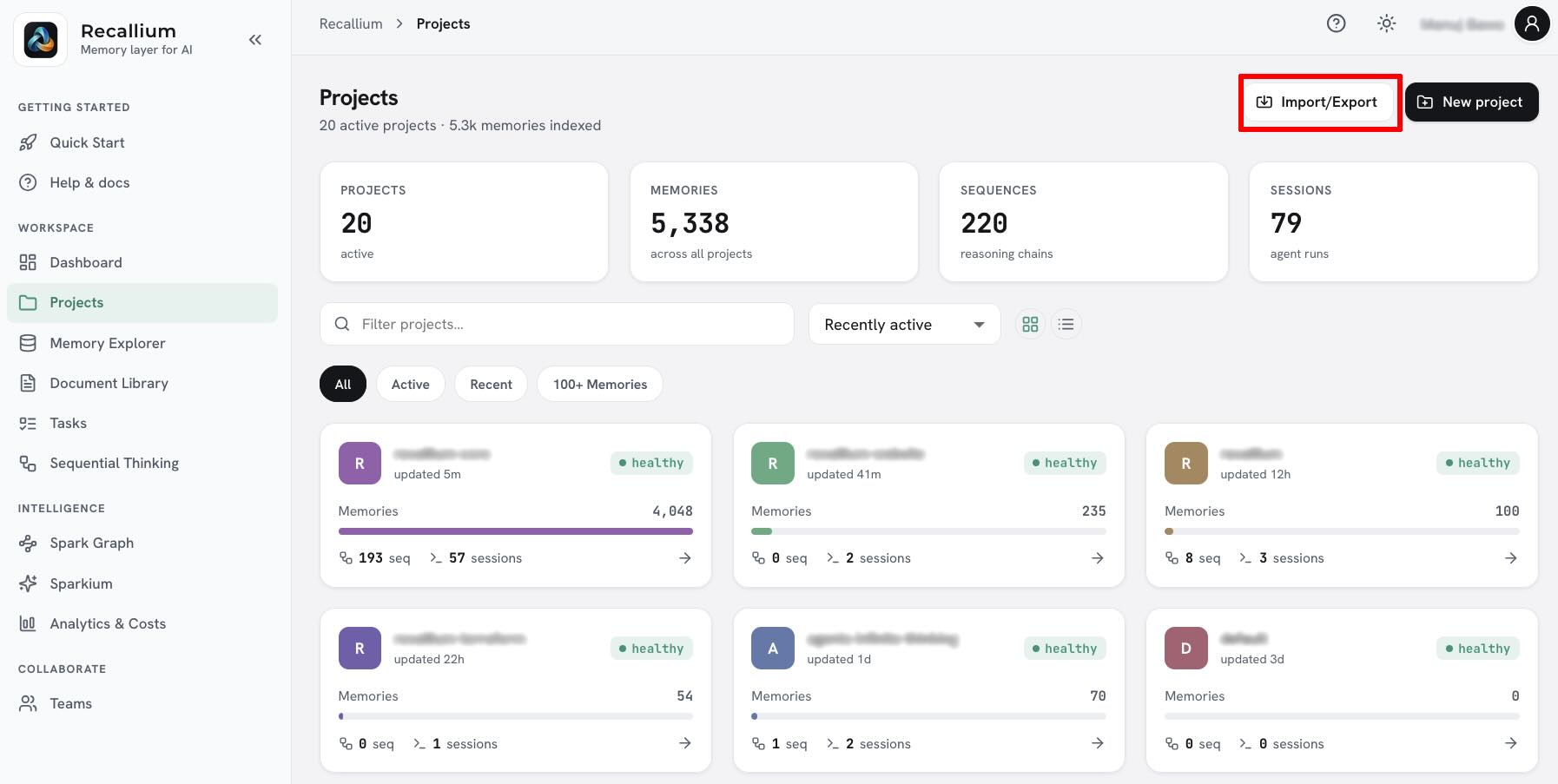The height and width of the screenshot is (784, 1558).
Task: Click '193 seq' text
Action: pyautogui.click(x=384, y=558)
